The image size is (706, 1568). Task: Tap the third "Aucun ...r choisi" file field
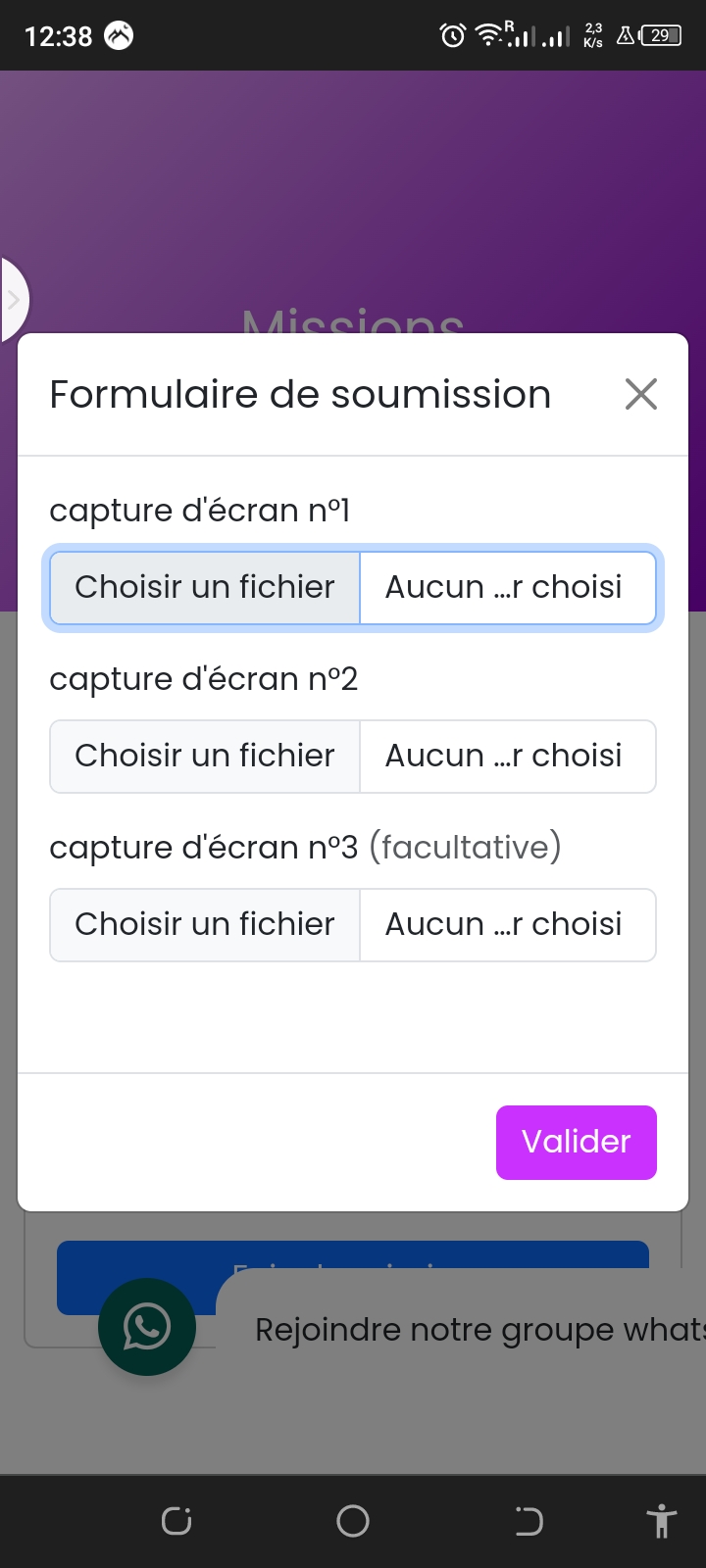click(506, 924)
